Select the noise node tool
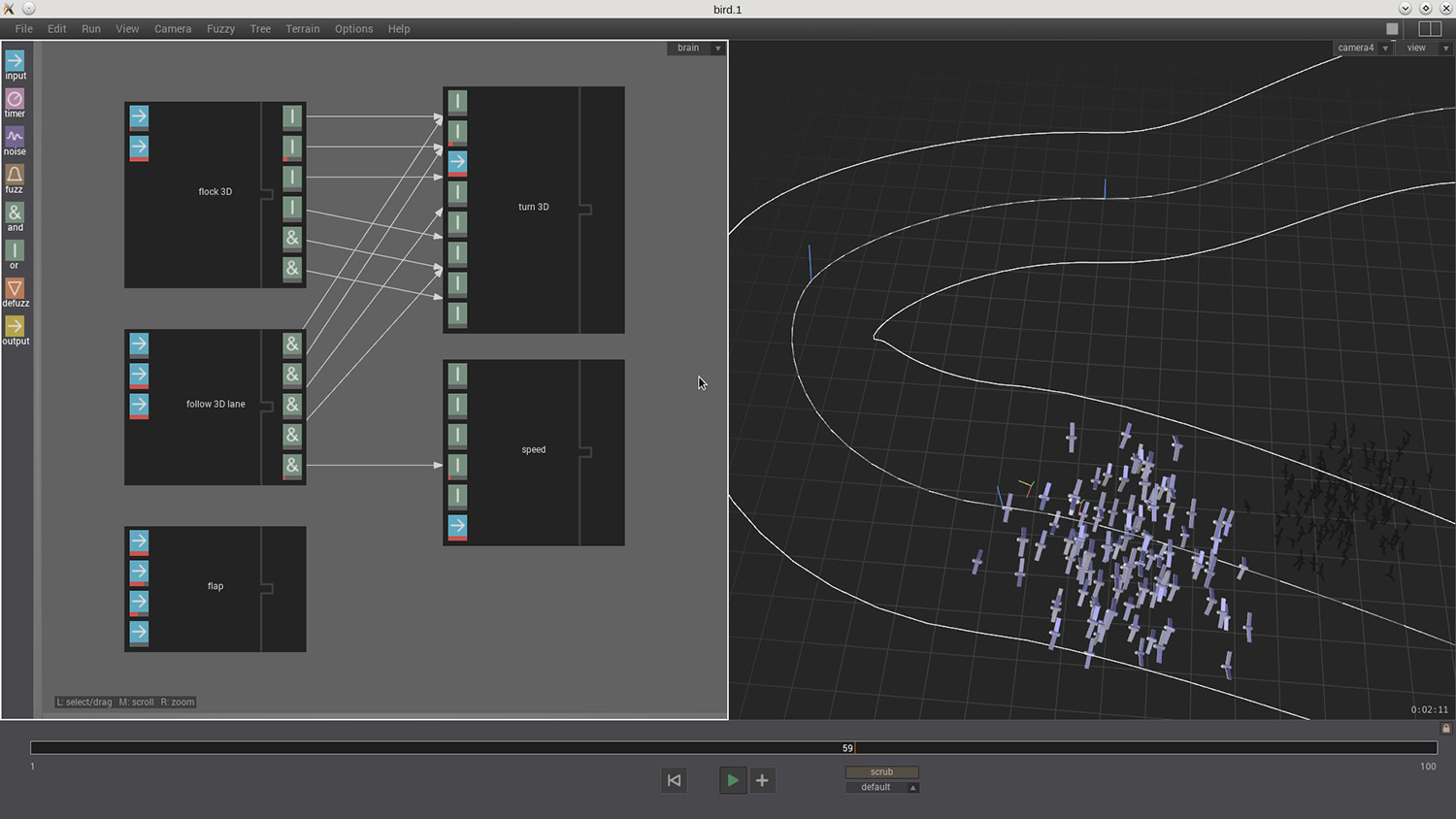Image resolution: width=1456 pixels, height=819 pixels. point(15,137)
